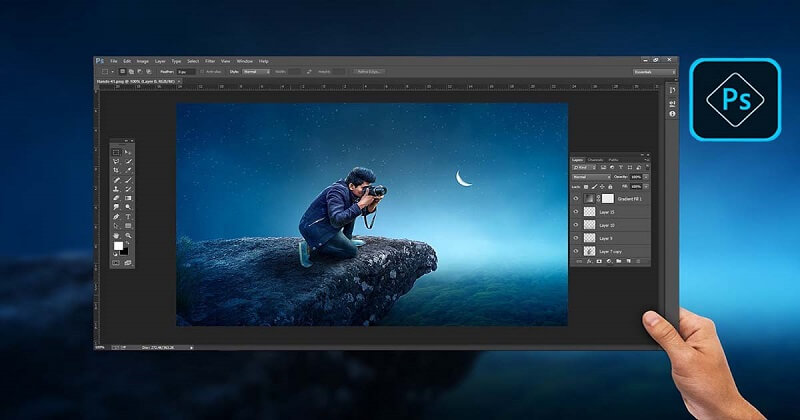The width and height of the screenshot is (800, 420).
Task: Select the Spot Healing Brush tool
Action: (x=116, y=180)
